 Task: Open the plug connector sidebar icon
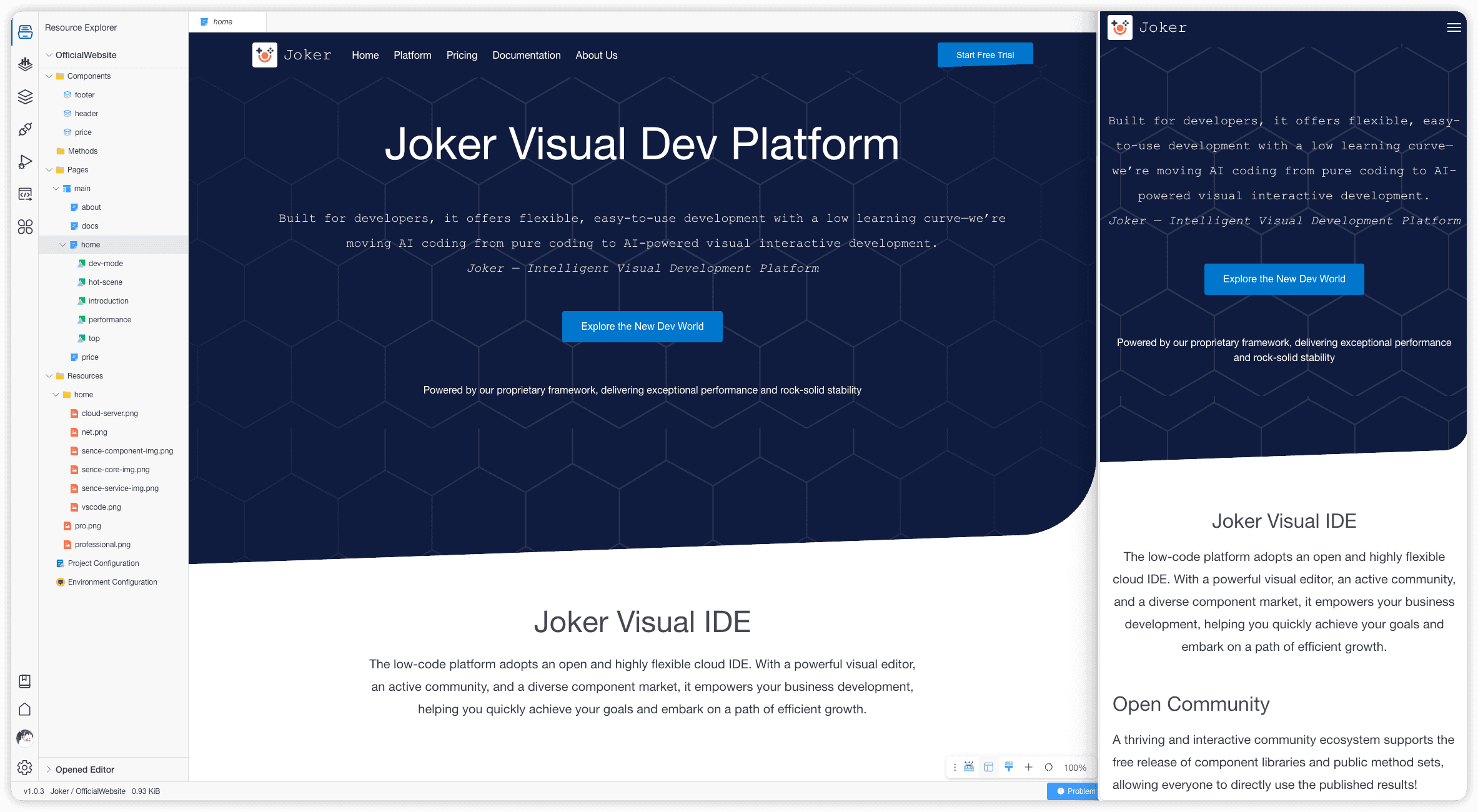tap(25, 129)
